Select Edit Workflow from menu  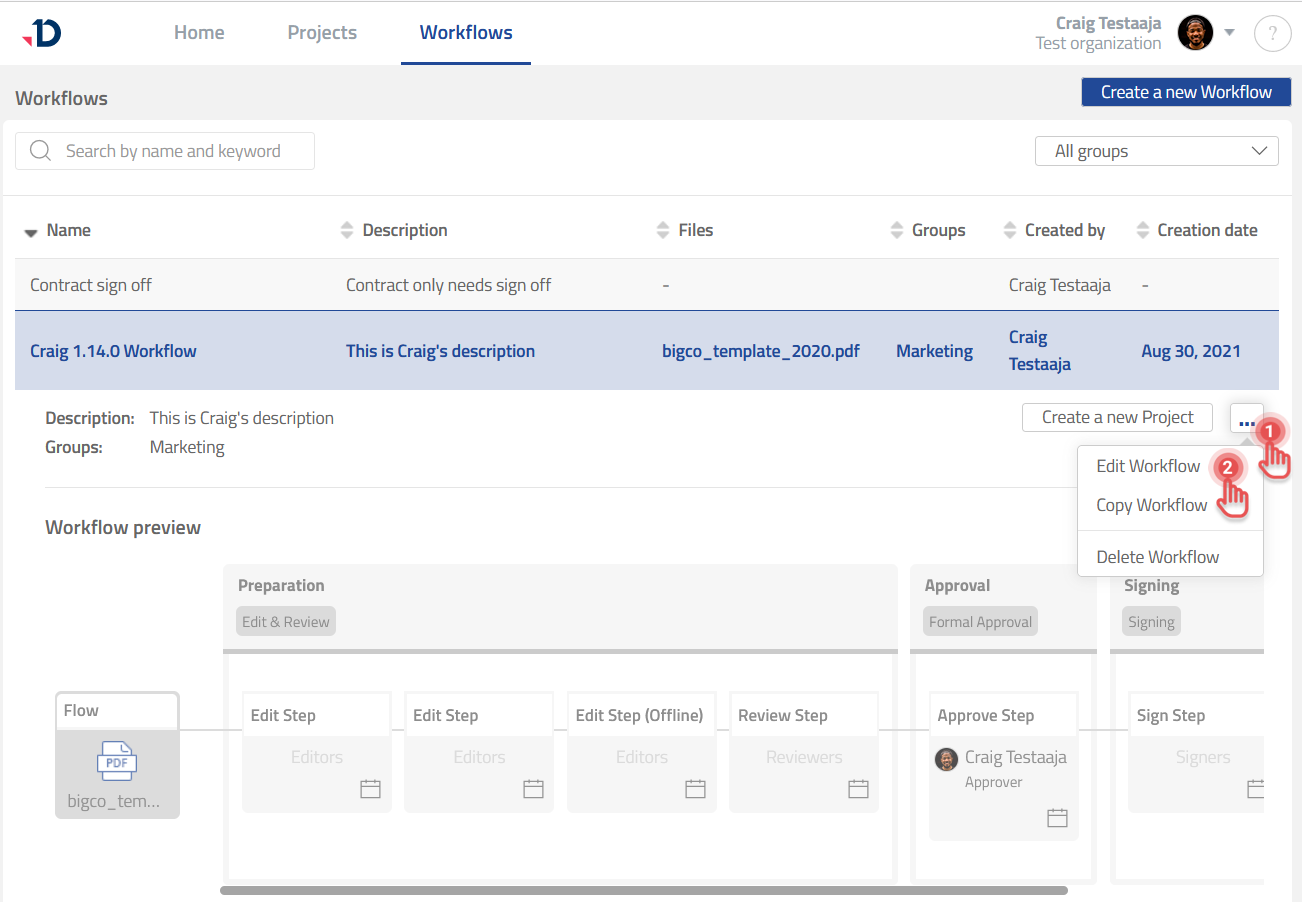[1147, 466]
